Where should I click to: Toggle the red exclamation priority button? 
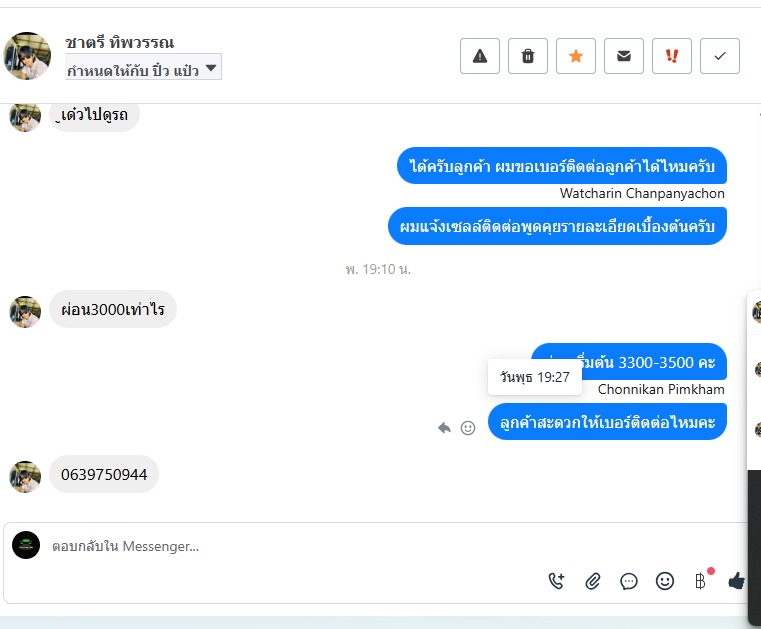click(672, 56)
